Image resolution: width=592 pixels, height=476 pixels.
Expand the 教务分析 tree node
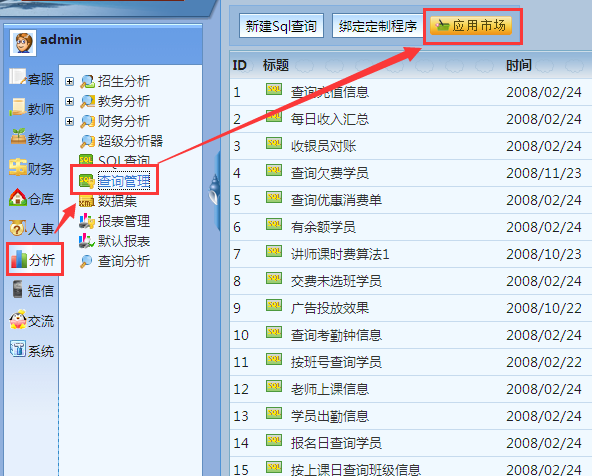(69, 101)
